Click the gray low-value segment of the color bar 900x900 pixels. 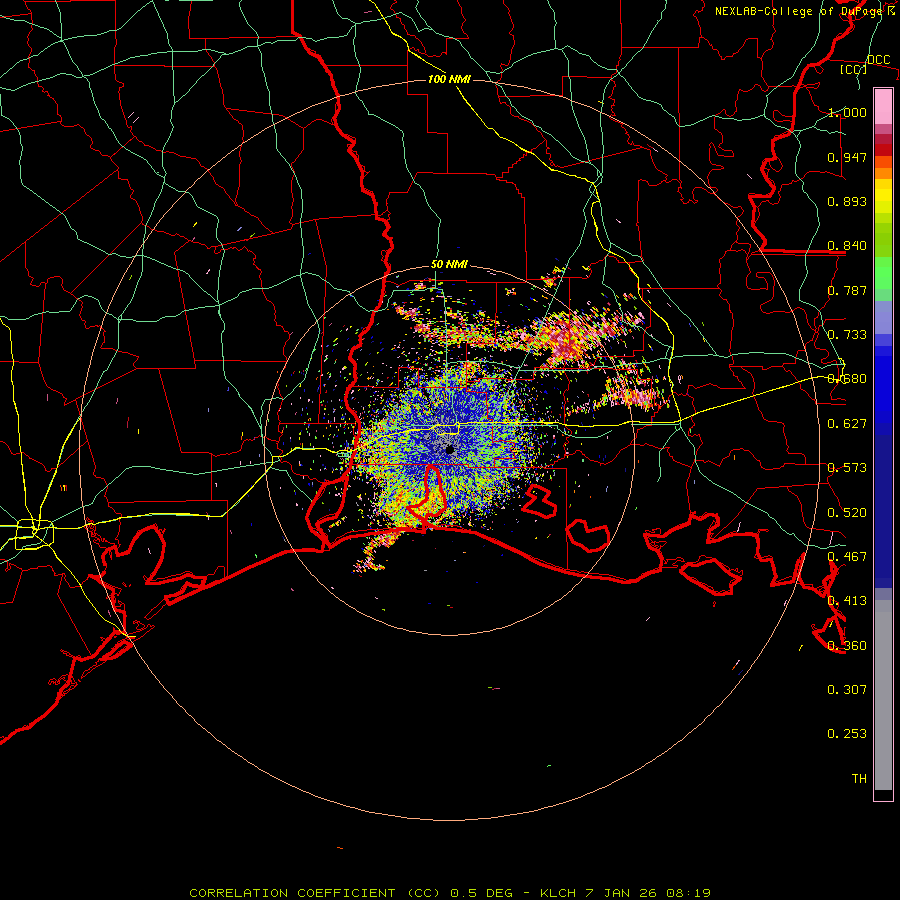click(883, 695)
